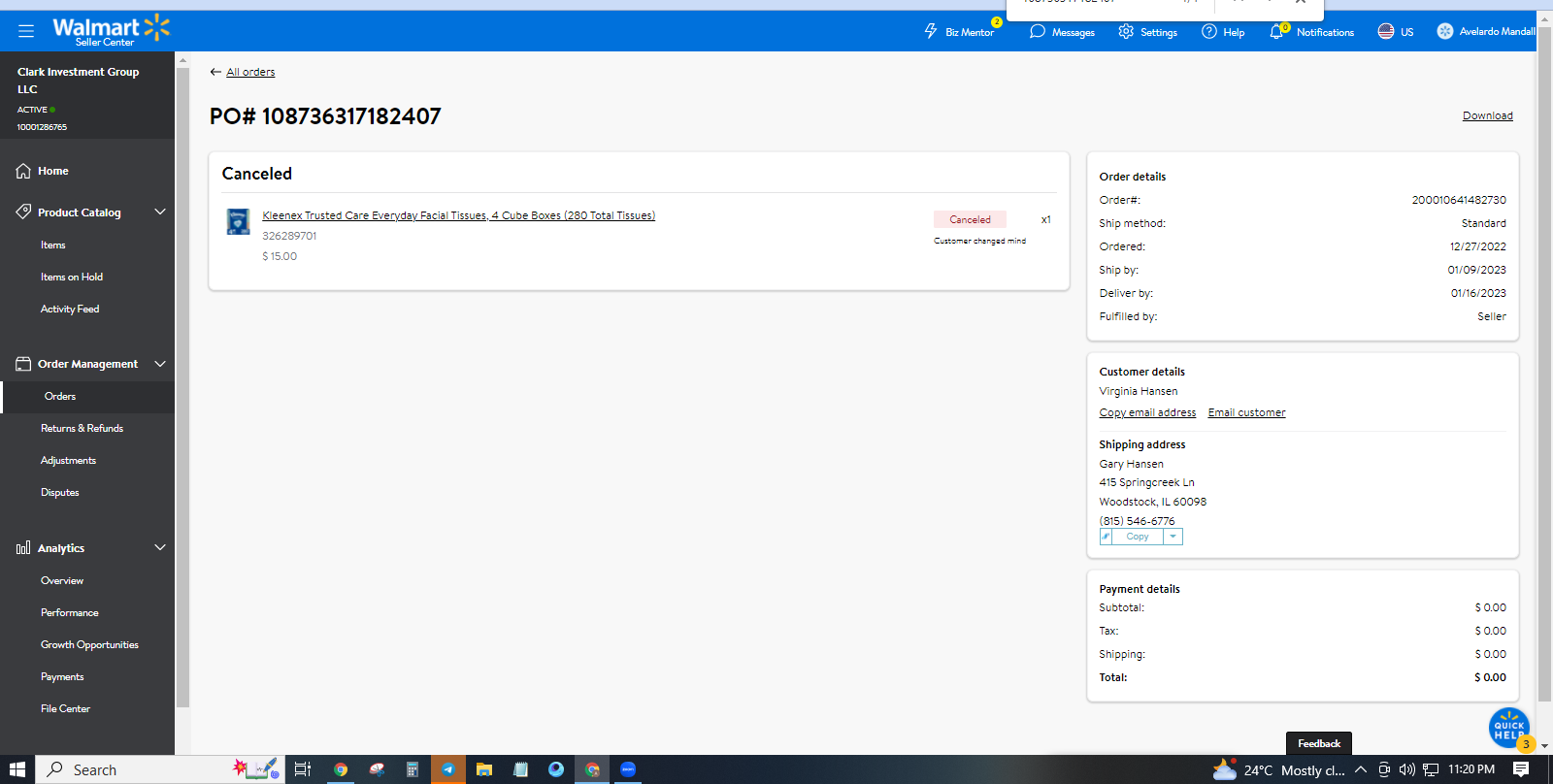
Task: Open the Feedback tab
Action: (x=1319, y=743)
